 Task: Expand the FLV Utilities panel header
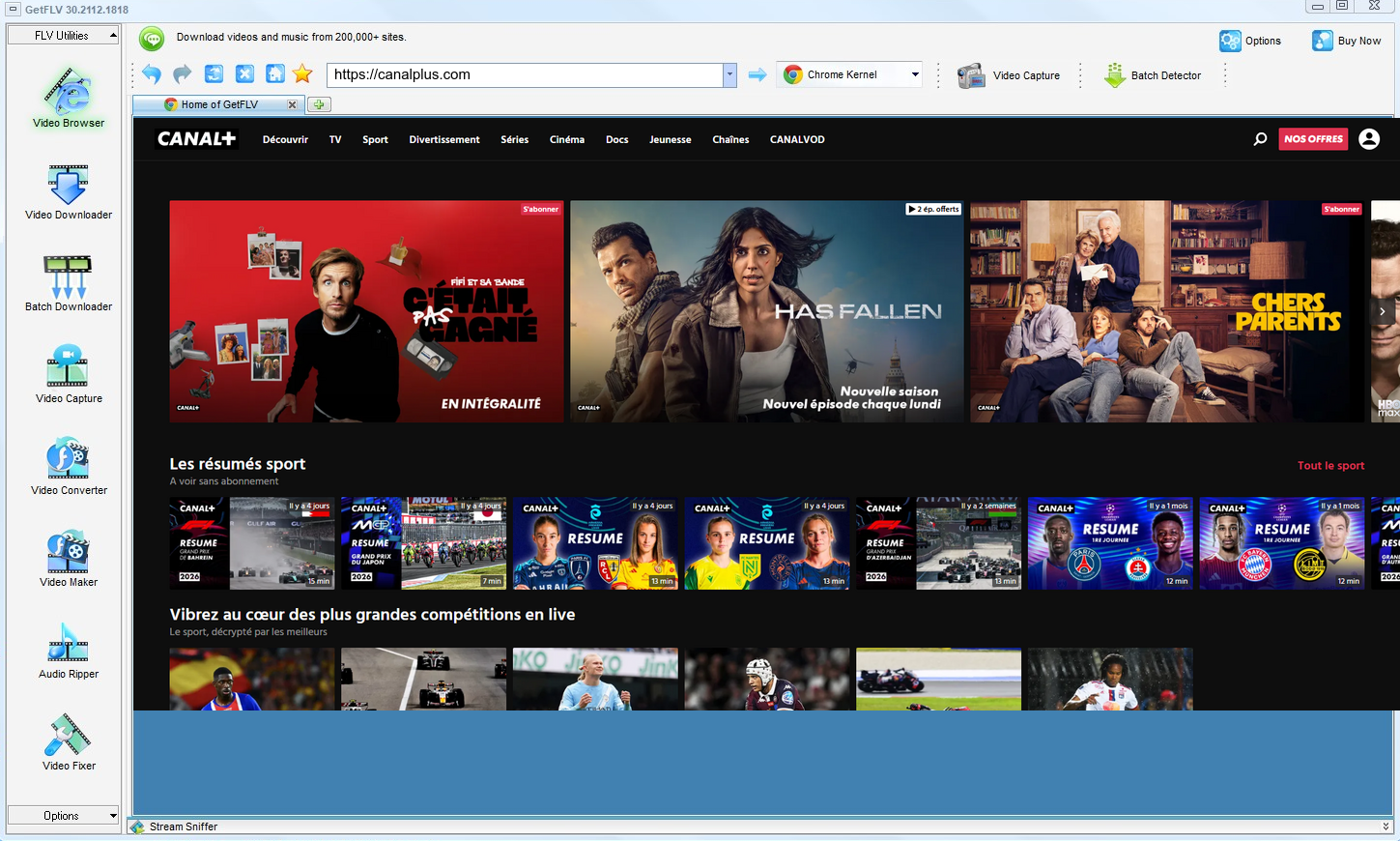point(63,36)
